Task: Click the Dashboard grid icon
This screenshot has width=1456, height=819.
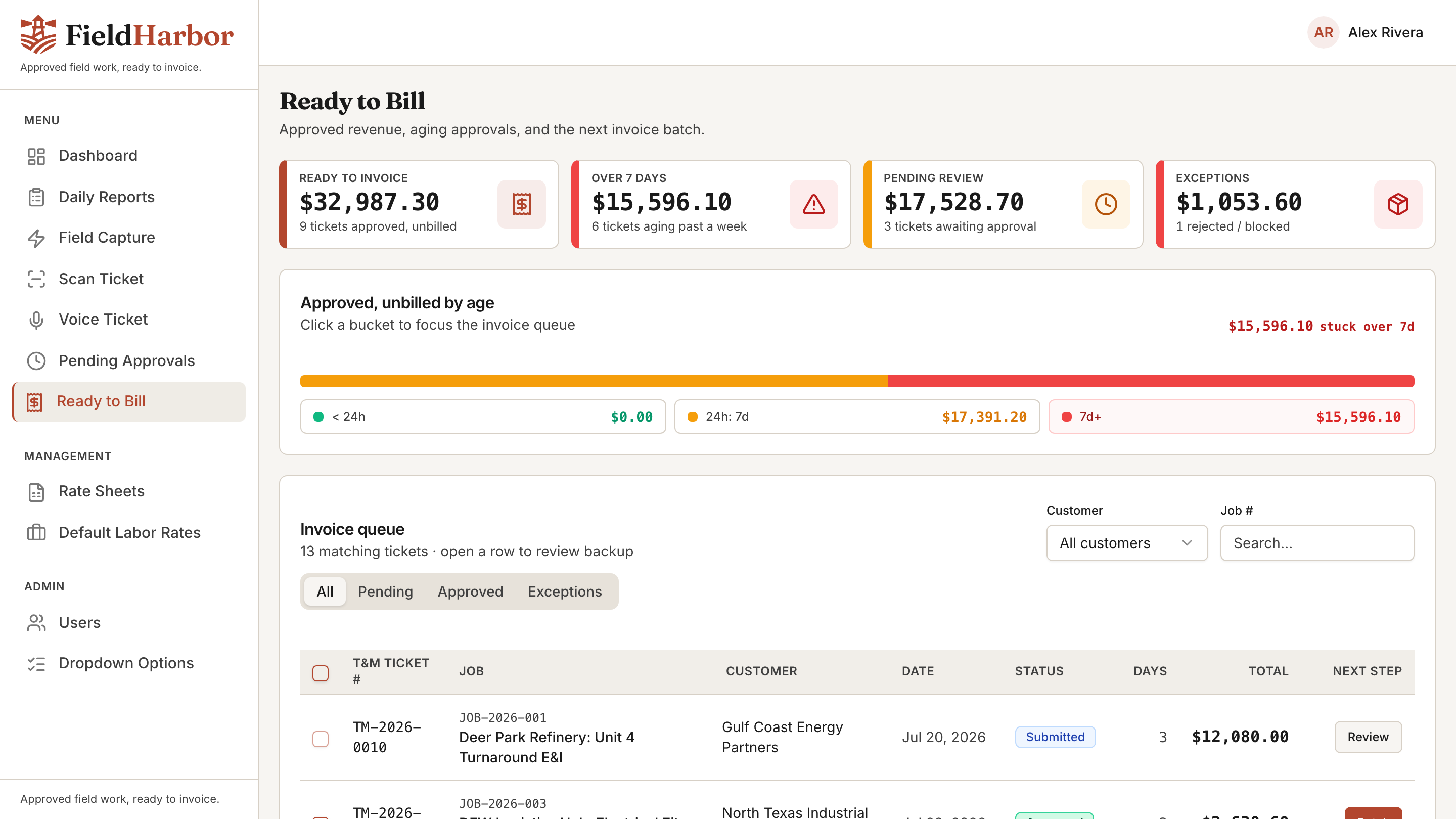Action: [x=36, y=156]
